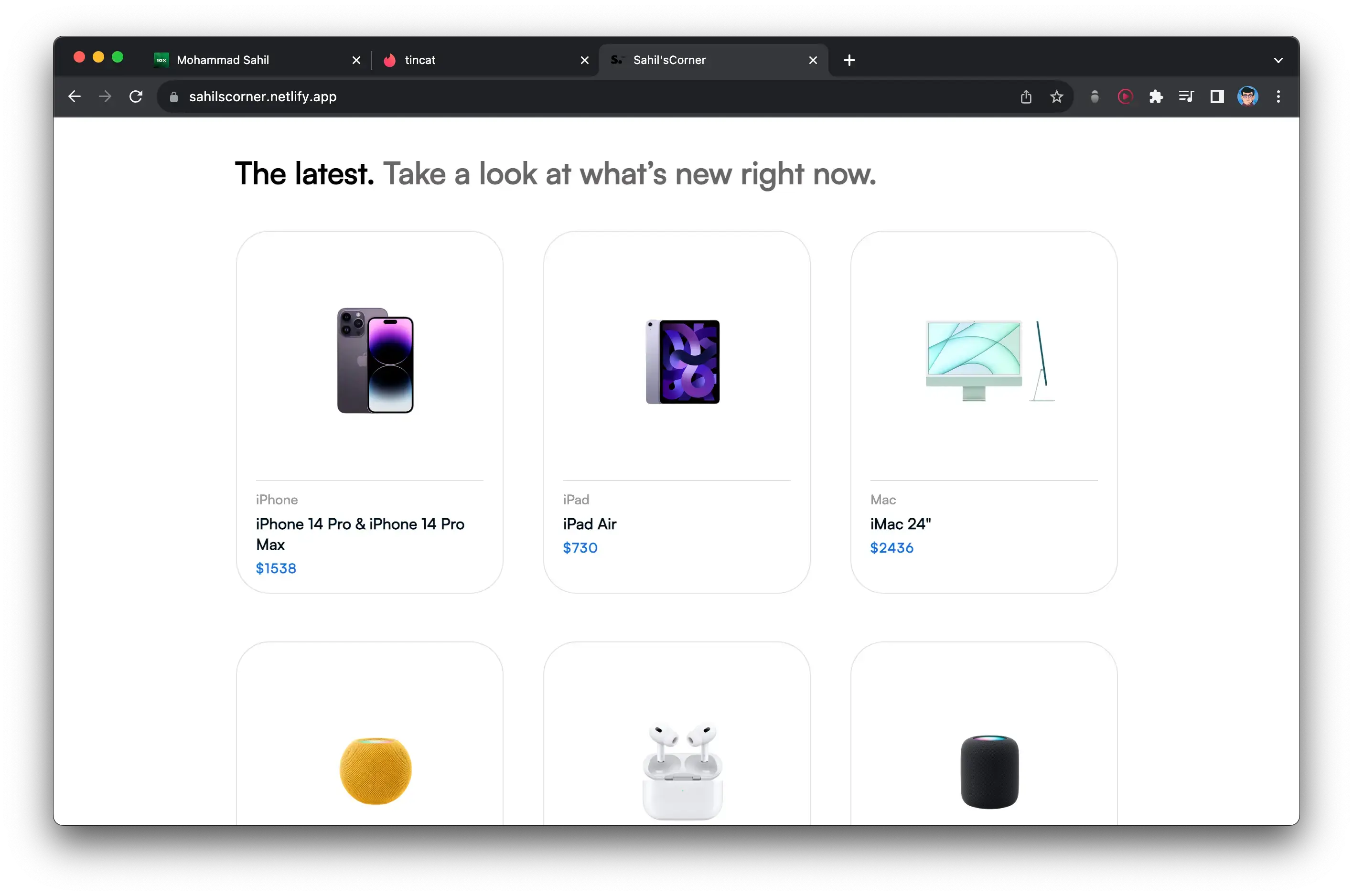Click the $730 price
1353x896 pixels.
point(580,547)
